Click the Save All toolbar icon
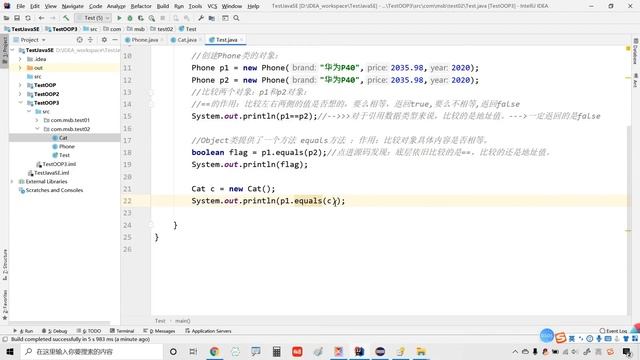The image size is (640, 360). (x=17, y=18)
